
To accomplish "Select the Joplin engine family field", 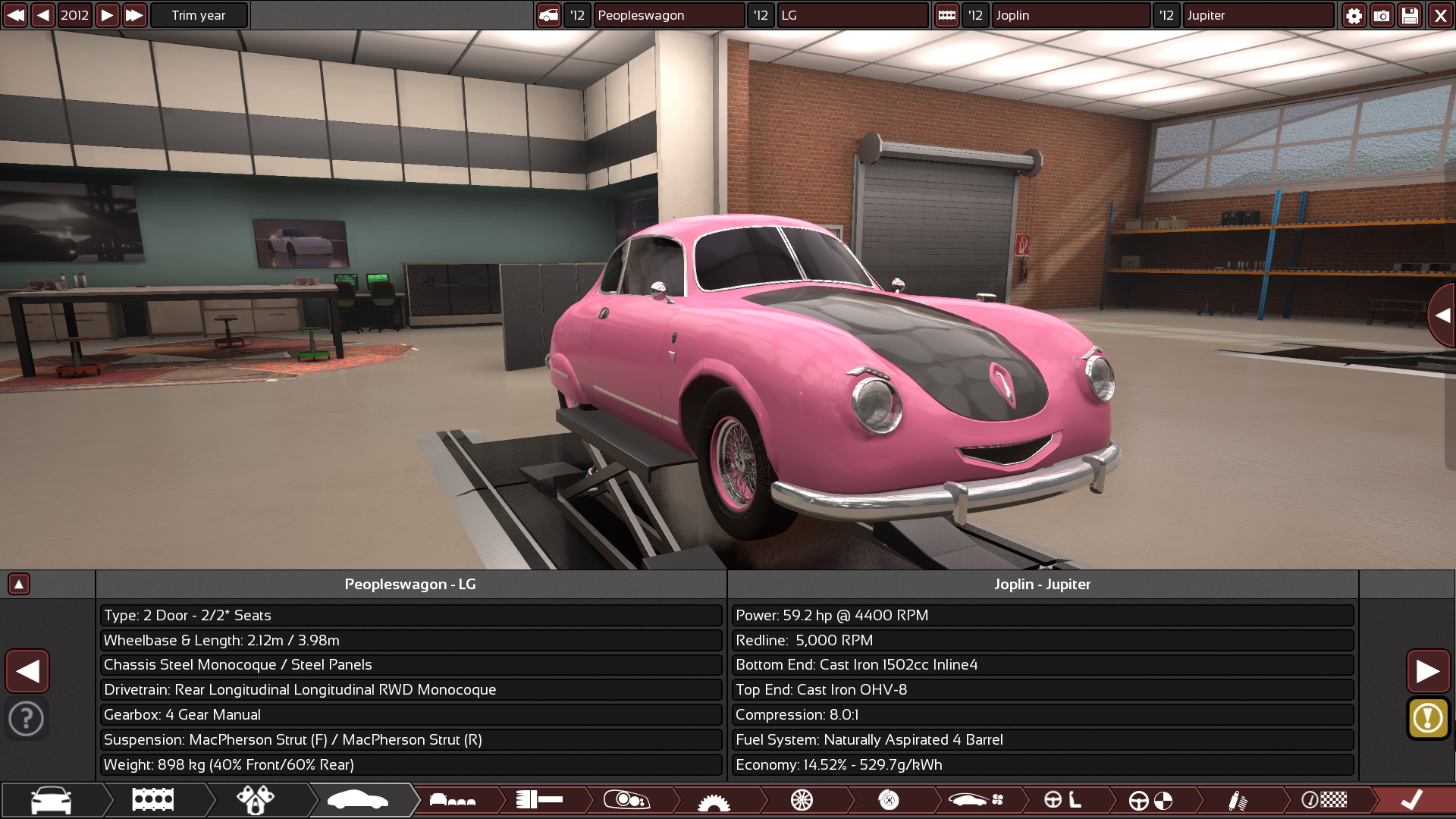I will click(1071, 15).
